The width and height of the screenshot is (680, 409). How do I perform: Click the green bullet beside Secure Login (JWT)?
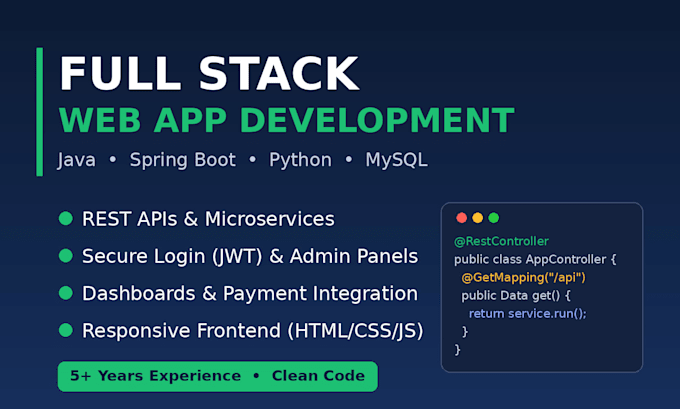(65, 255)
